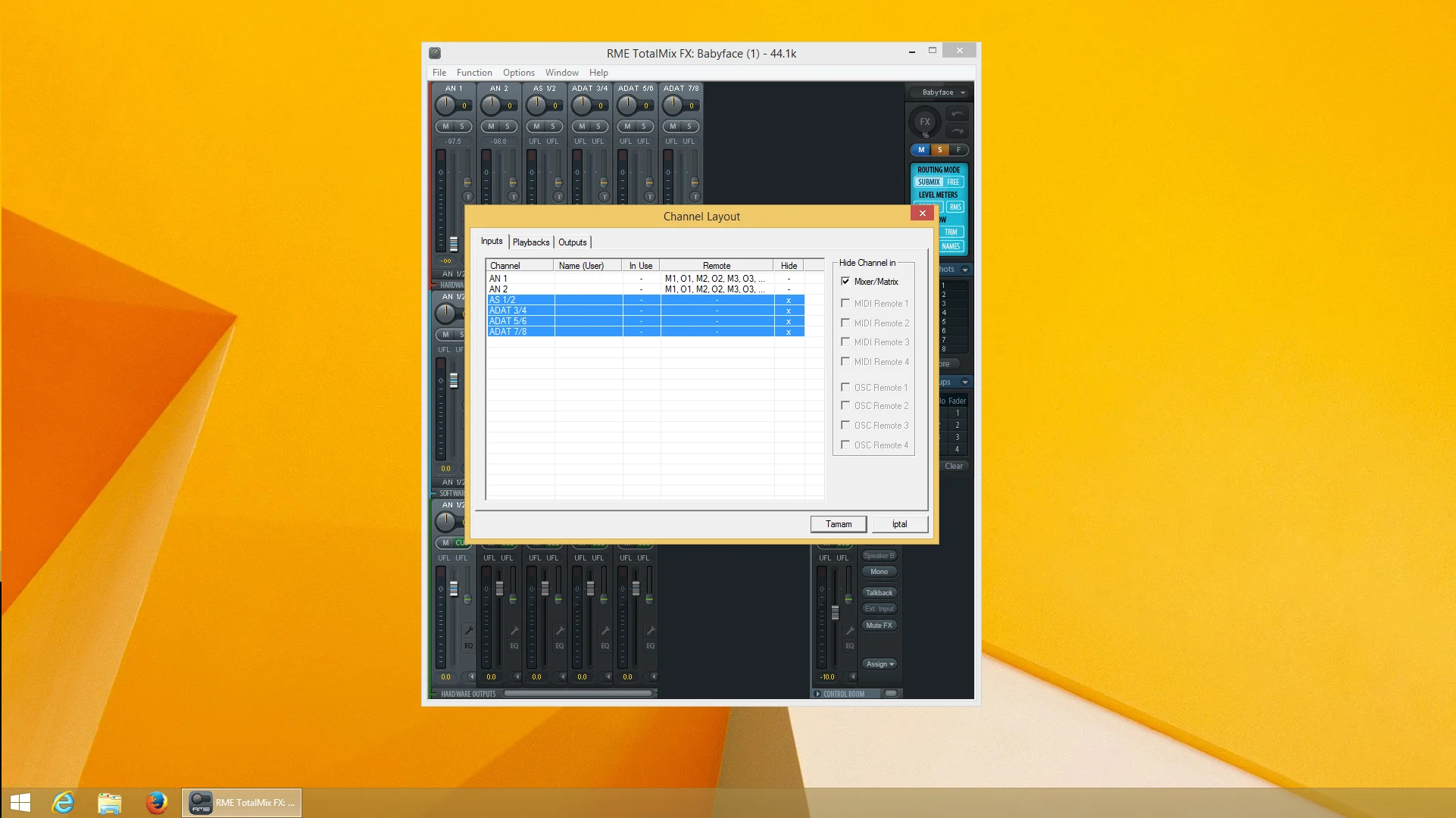This screenshot has height=818, width=1456.
Task: Click the İptal cancel button
Action: coord(899,523)
